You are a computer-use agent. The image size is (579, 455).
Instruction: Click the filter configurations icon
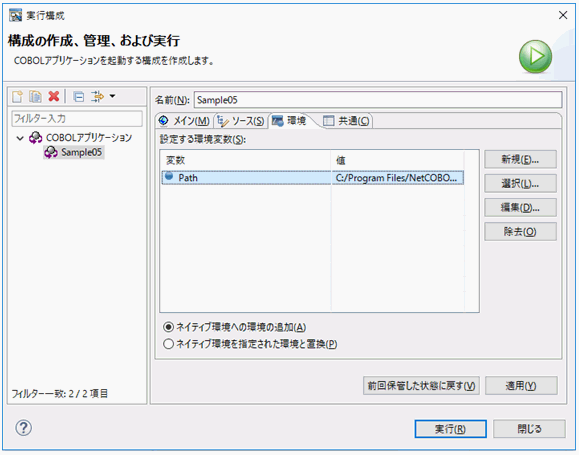point(97,96)
